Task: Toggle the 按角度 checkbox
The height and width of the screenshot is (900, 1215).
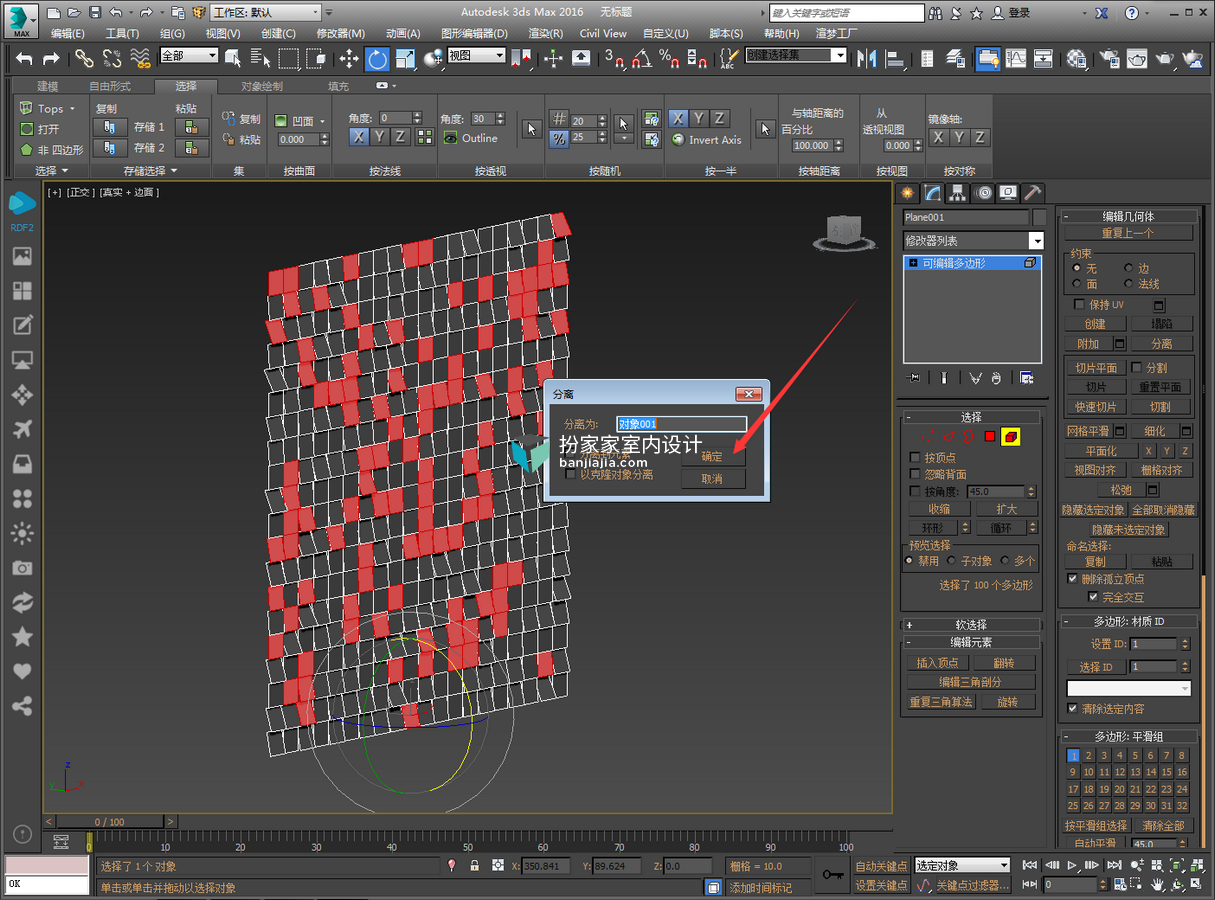Action: point(915,491)
